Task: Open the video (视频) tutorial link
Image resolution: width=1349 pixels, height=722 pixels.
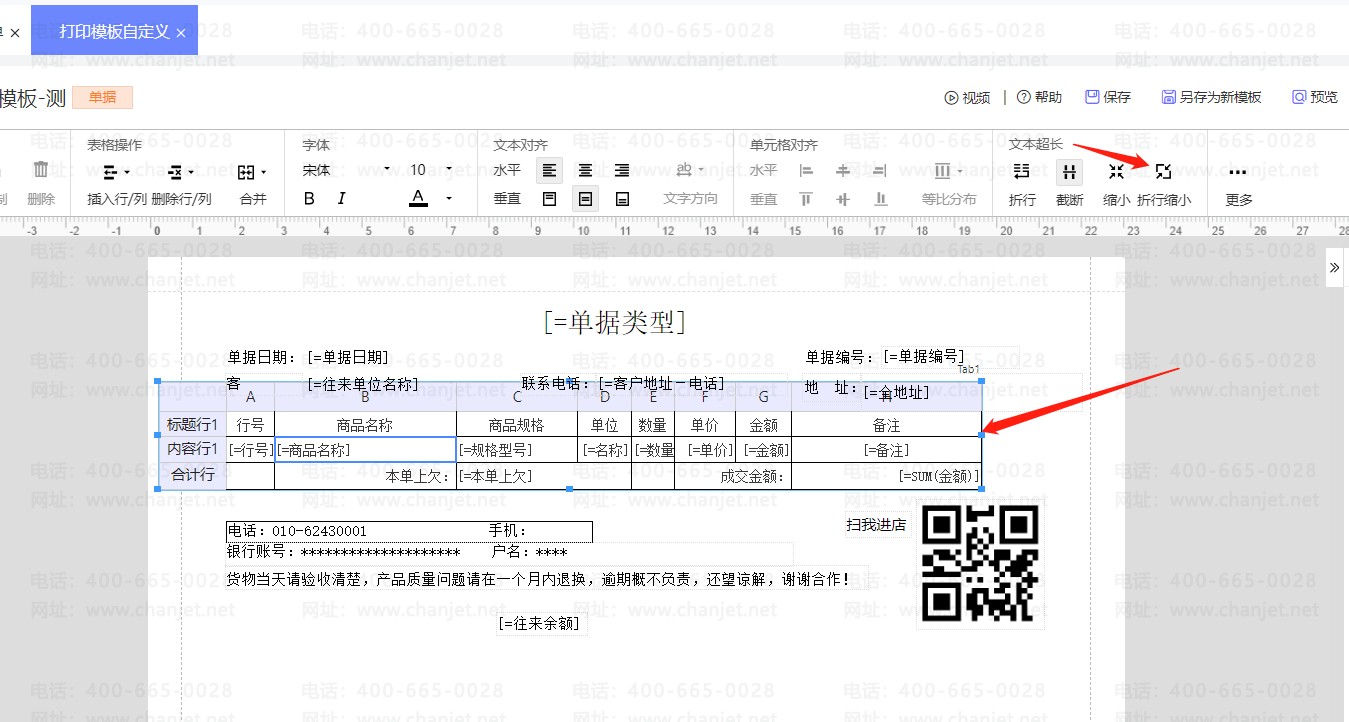Action: pos(967,97)
